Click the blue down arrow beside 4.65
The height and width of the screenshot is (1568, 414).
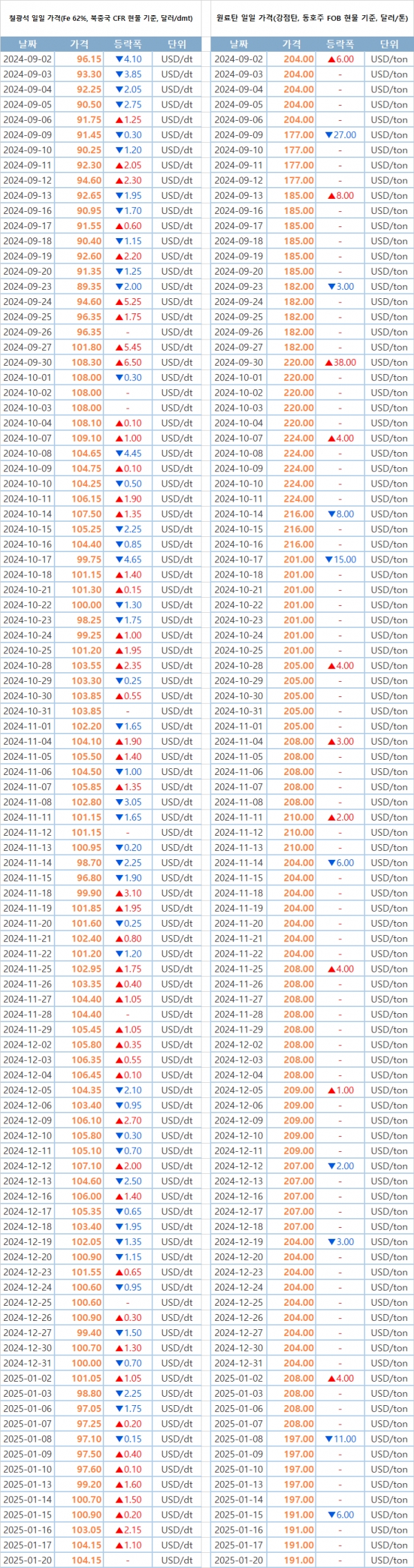point(119,560)
